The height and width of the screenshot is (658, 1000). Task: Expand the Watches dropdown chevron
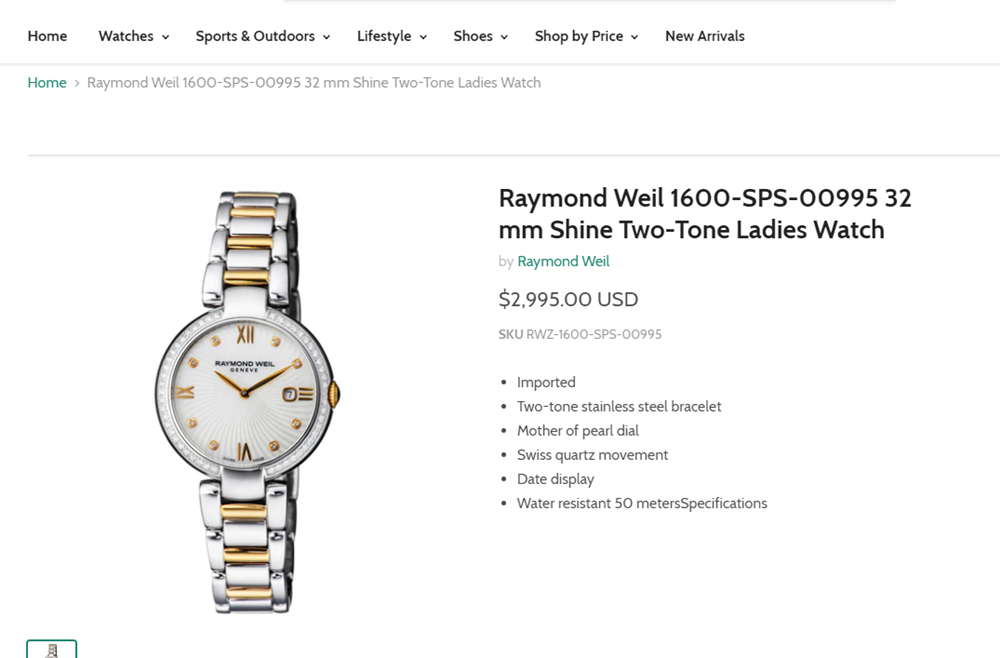click(166, 37)
